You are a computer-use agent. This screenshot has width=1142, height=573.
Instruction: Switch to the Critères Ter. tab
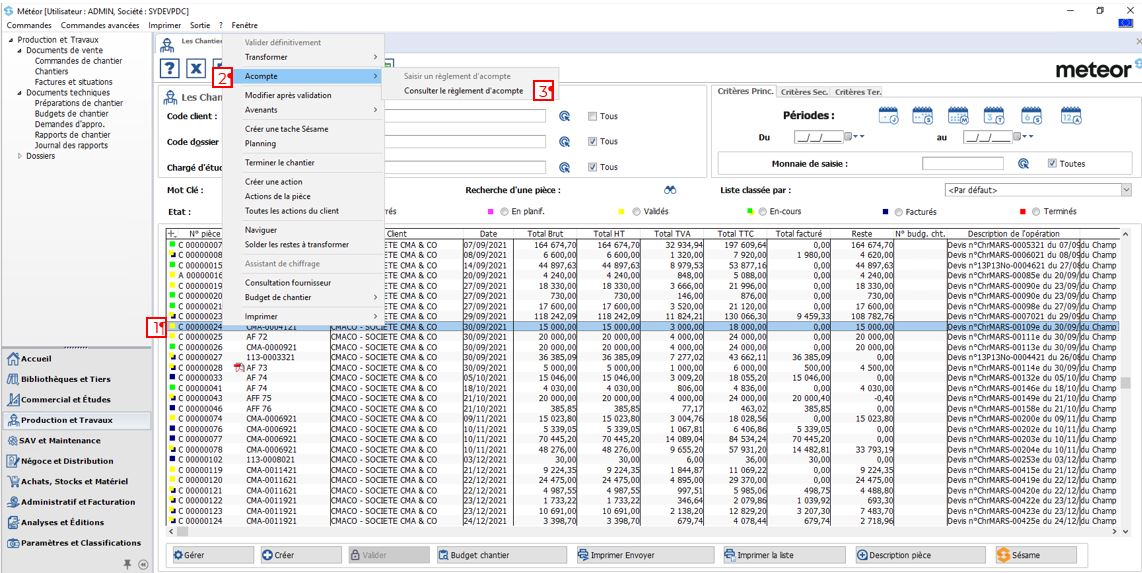(x=858, y=92)
